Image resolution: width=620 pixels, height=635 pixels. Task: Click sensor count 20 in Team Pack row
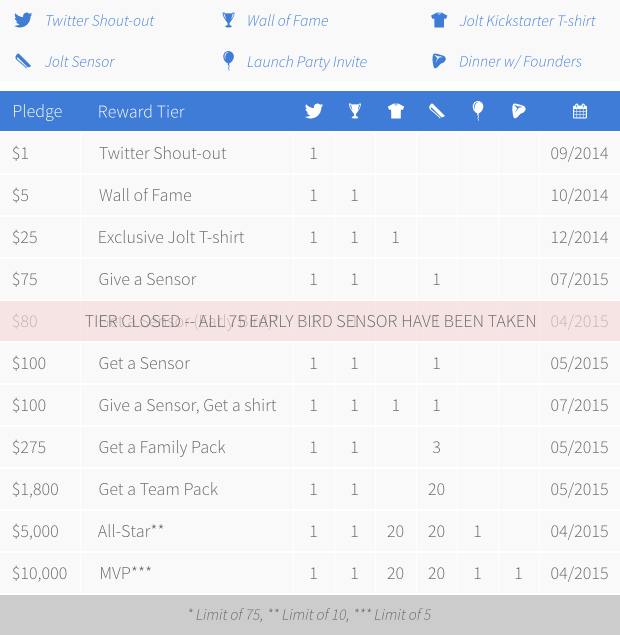pos(437,490)
